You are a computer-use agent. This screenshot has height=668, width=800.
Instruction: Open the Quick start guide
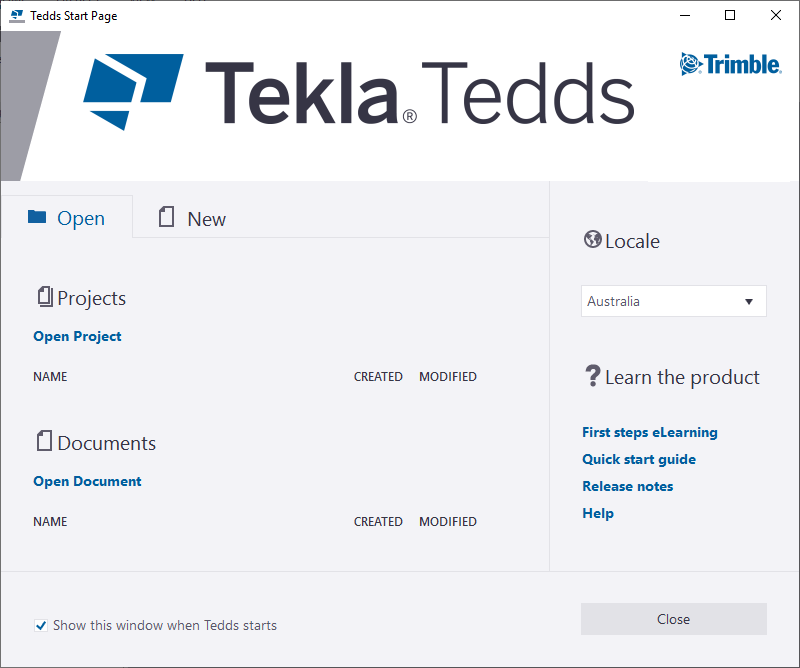638,459
